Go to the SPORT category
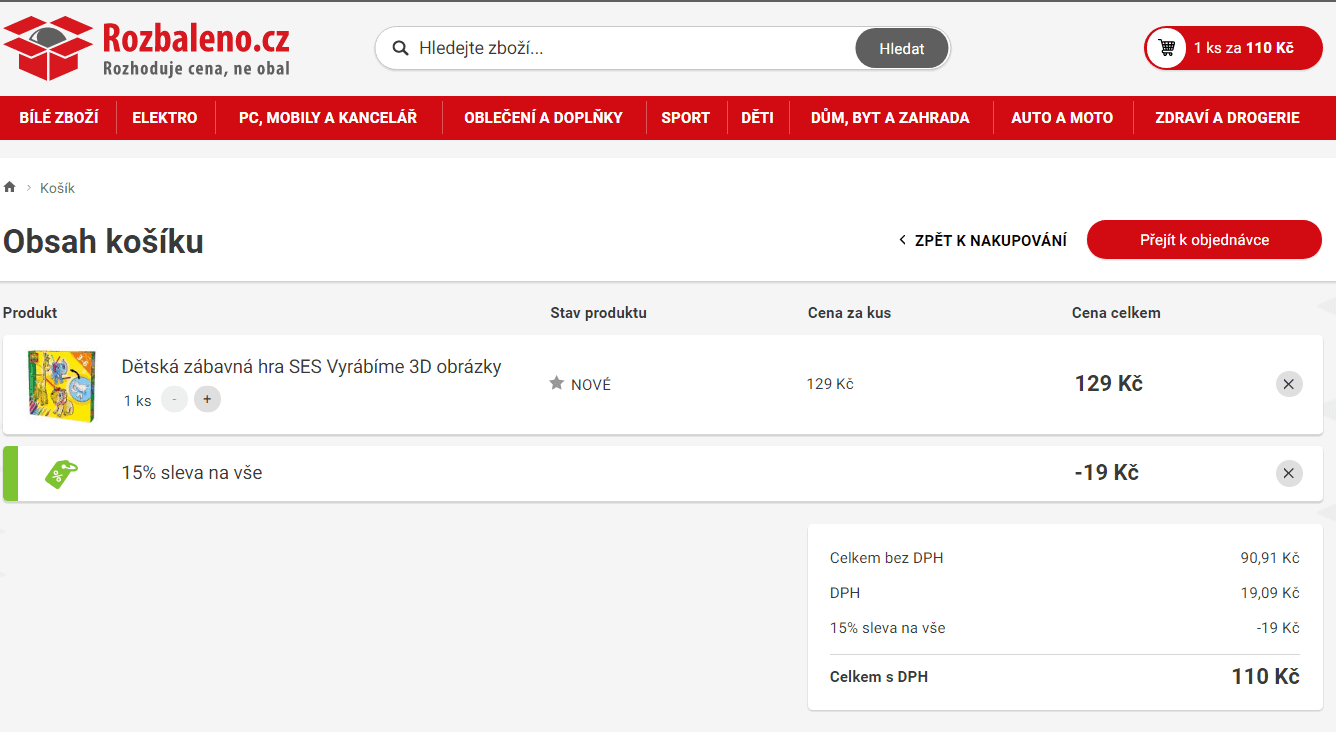The image size is (1336, 732). pos(685,118)
